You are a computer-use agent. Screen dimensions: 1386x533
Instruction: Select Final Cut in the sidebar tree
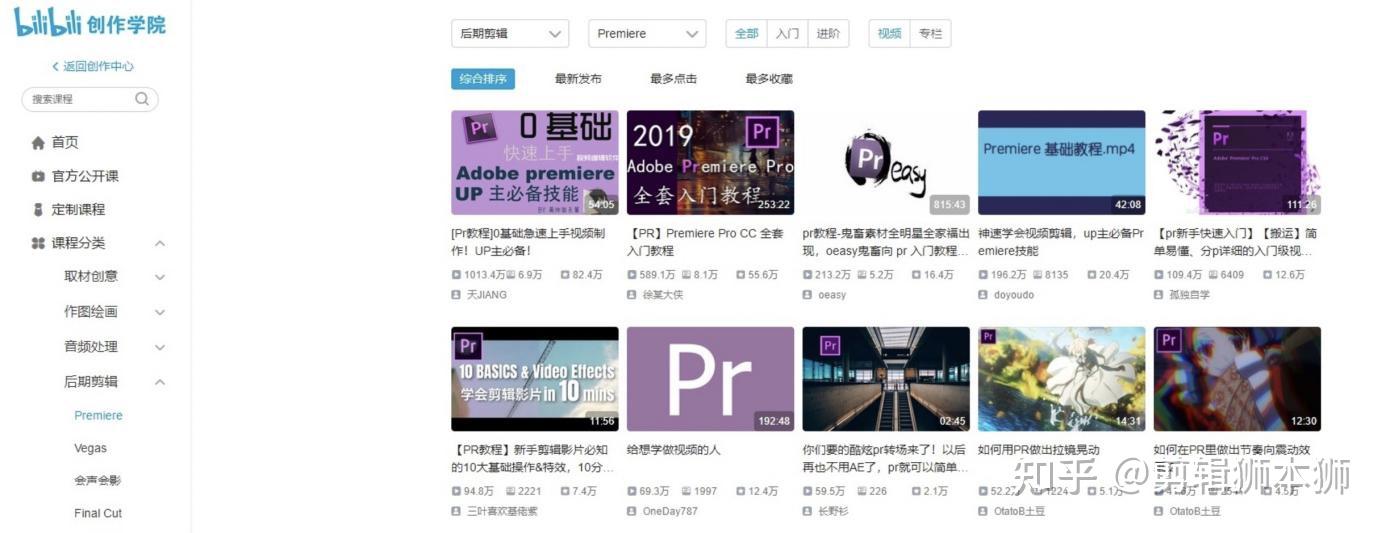(x=98, y=513)
